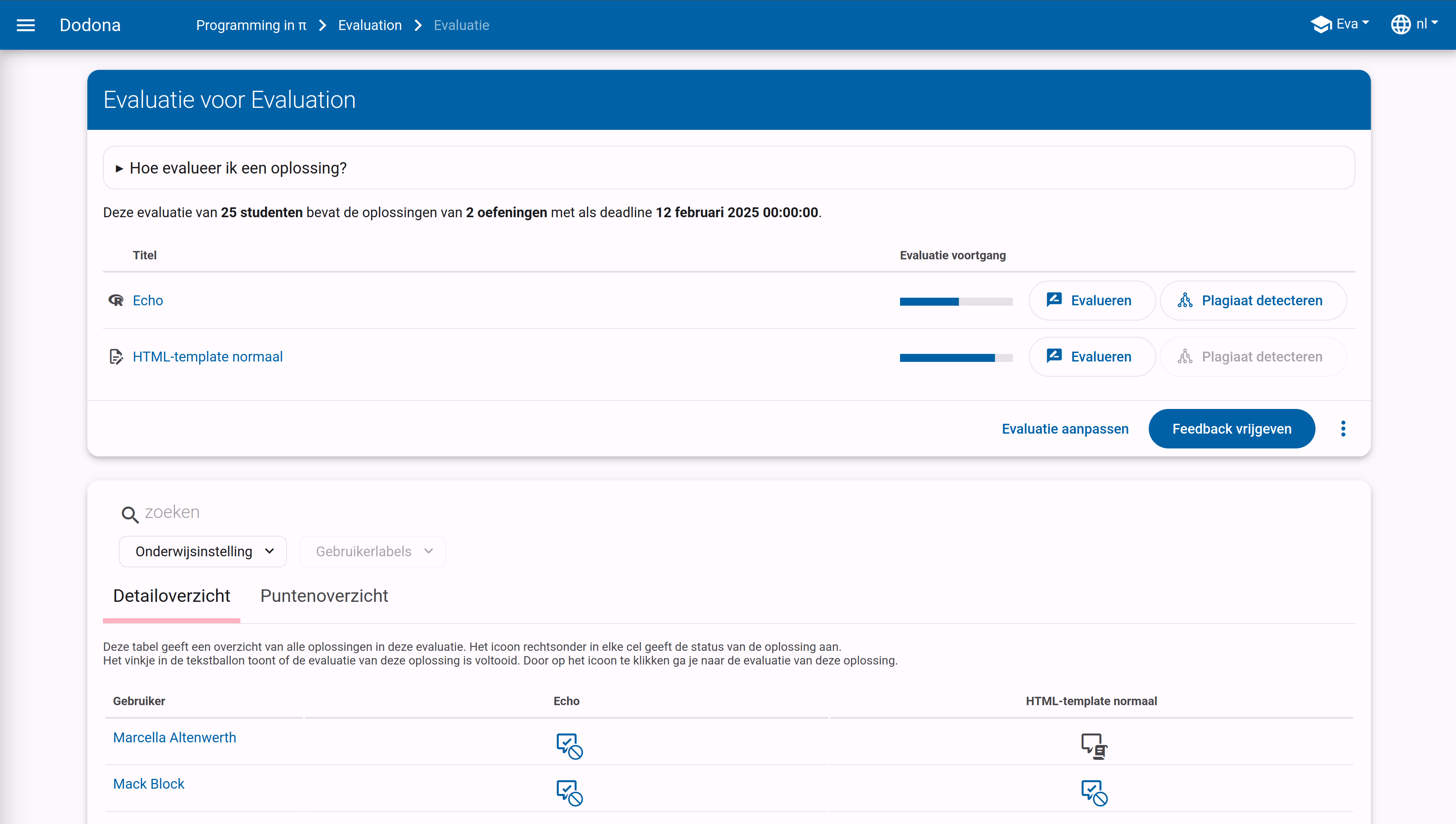
Task: Open Mack Block's Echo evaluation icon
Action: [x=569, y=792]
